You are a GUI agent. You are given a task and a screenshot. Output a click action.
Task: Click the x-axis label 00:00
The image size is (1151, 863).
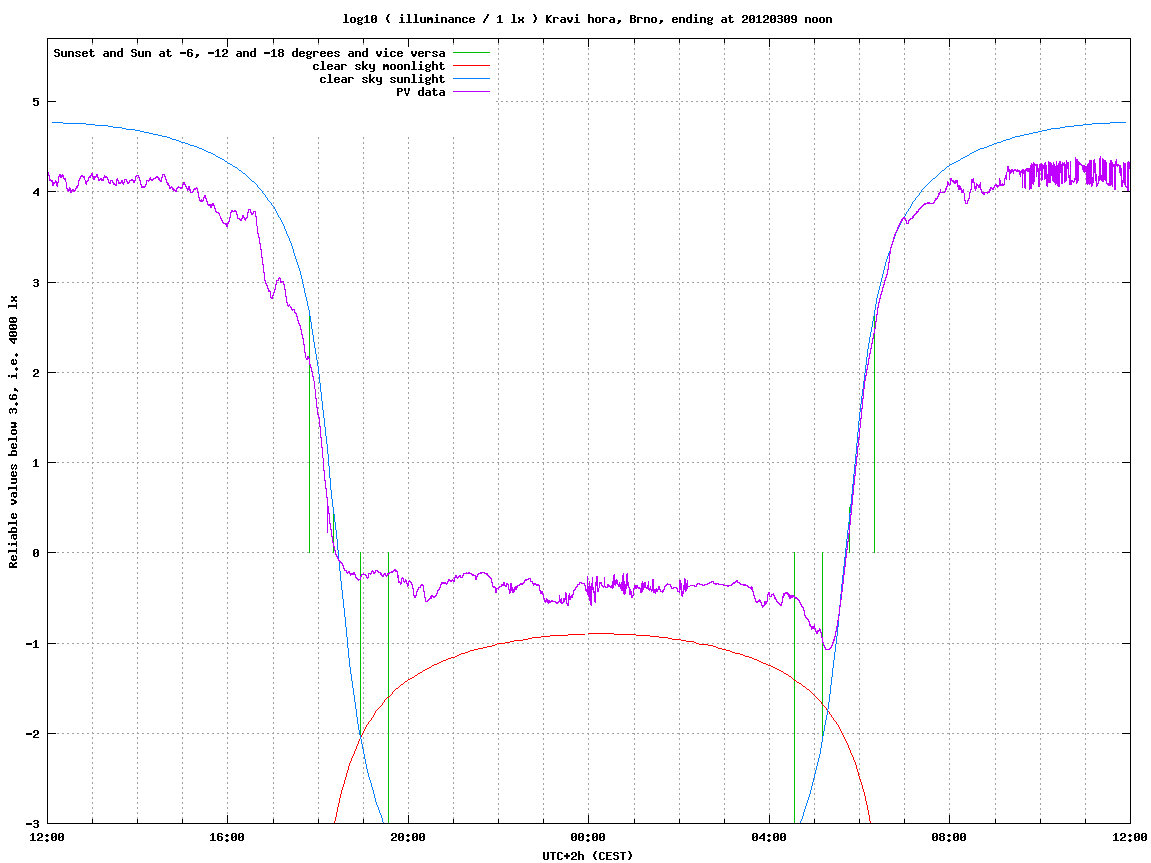(589, 837)
